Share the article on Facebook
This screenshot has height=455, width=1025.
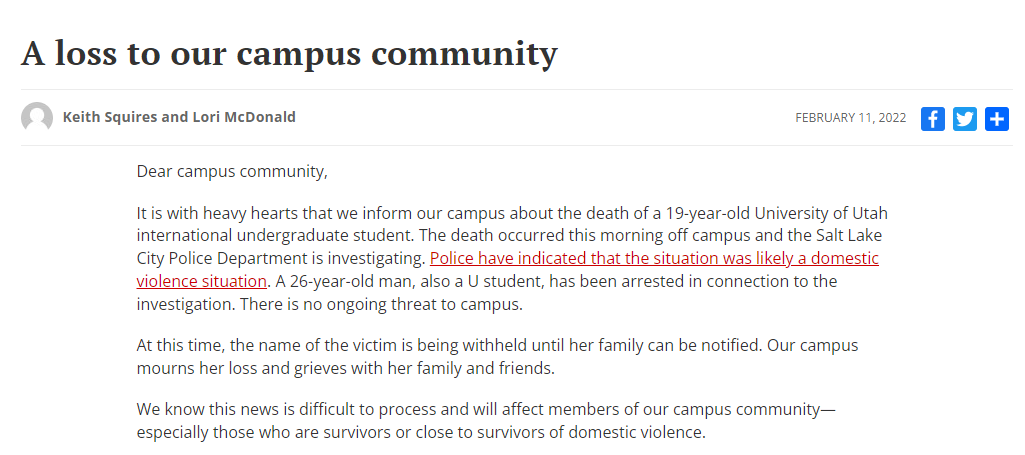(932, 119)
